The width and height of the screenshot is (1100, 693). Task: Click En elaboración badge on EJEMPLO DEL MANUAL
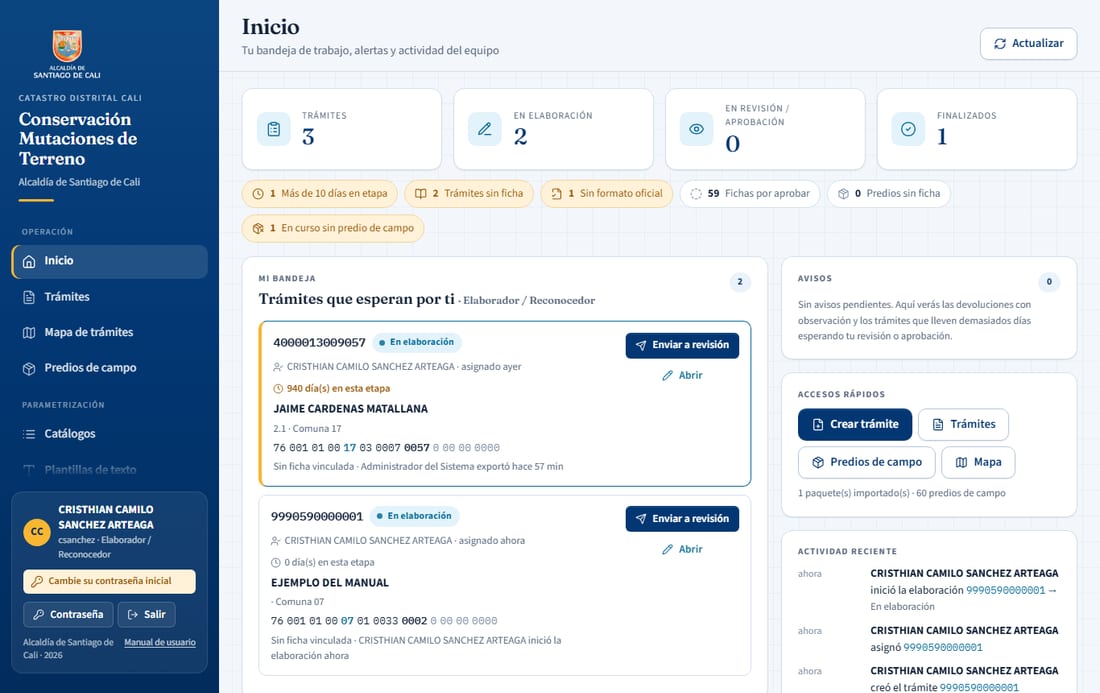pos(414,516)
